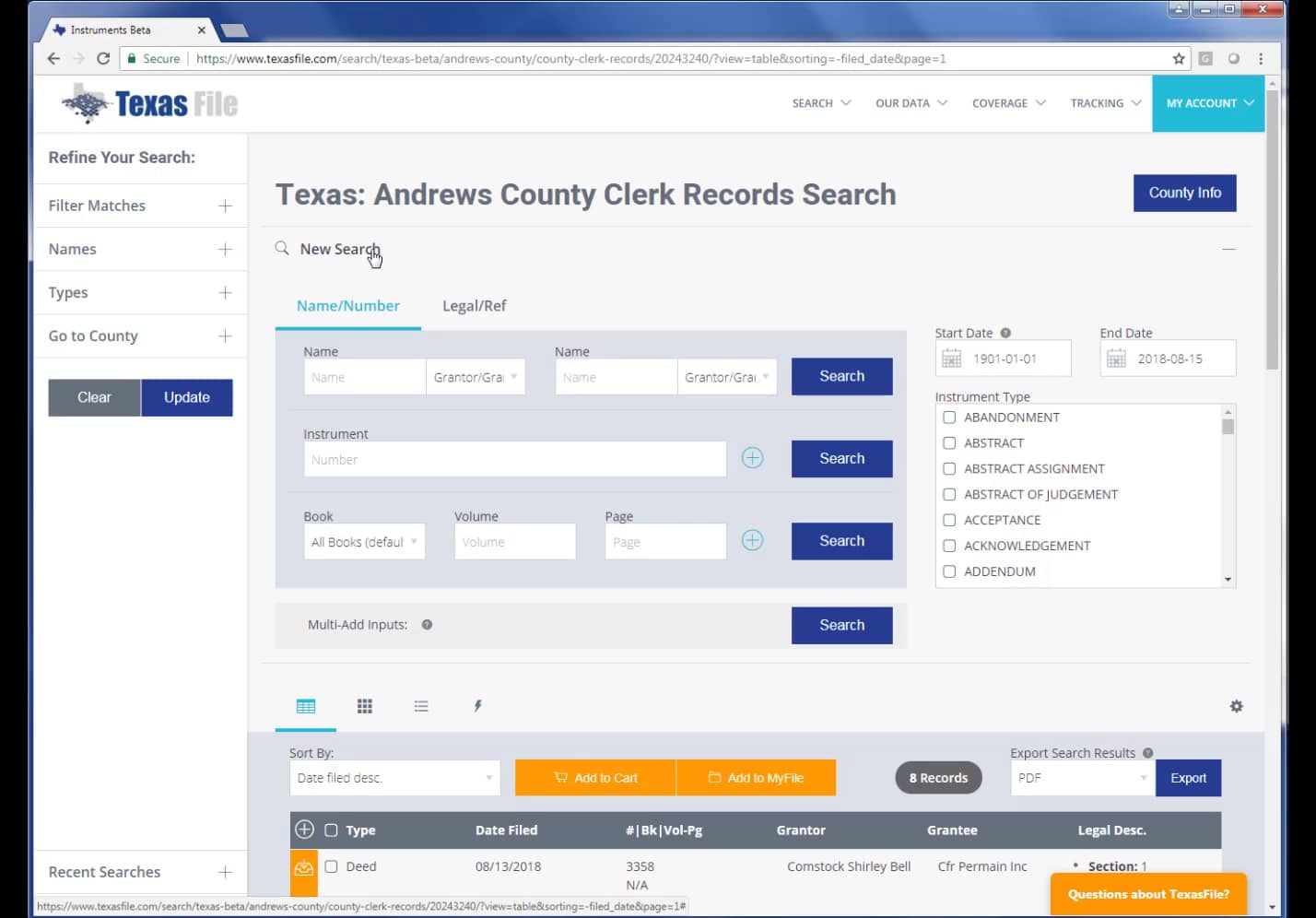This screenshot has width=1316, height=918.
Task: Open results settings gear icon
Action: (1236, 706)
